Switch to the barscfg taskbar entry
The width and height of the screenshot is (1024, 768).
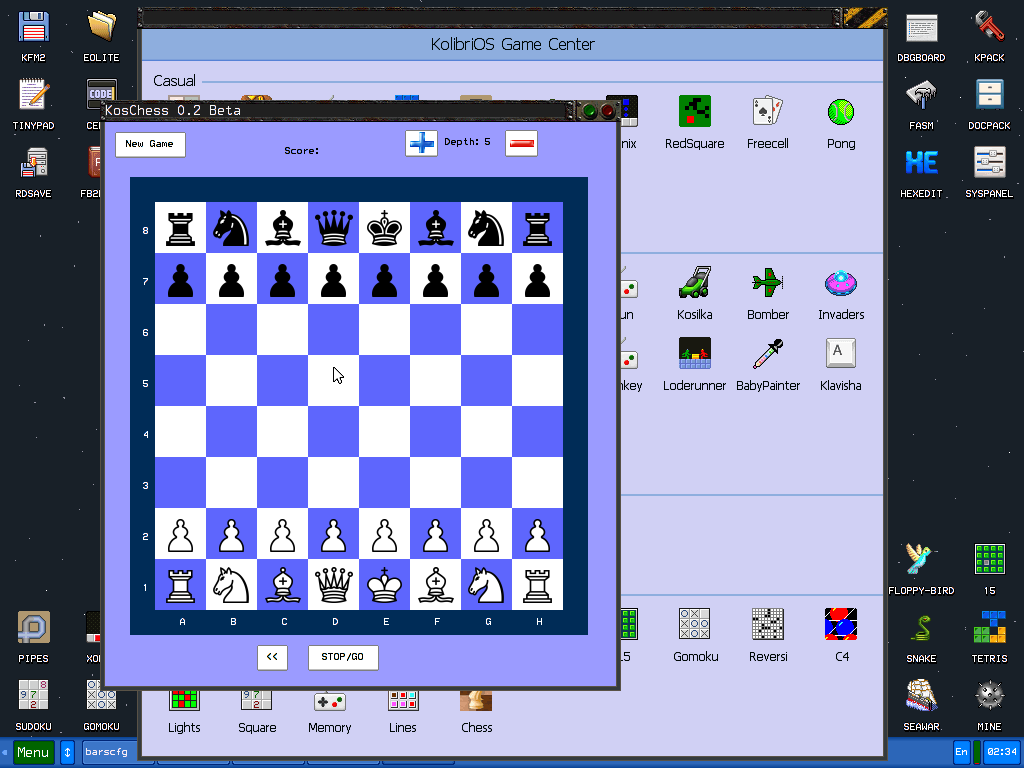click(x=105, y=751)
